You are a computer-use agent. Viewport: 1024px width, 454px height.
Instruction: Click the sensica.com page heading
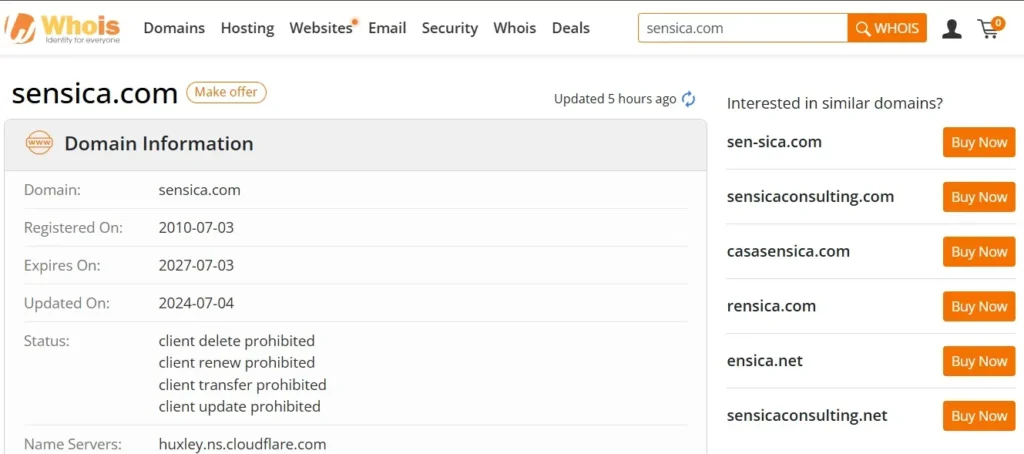95,93
